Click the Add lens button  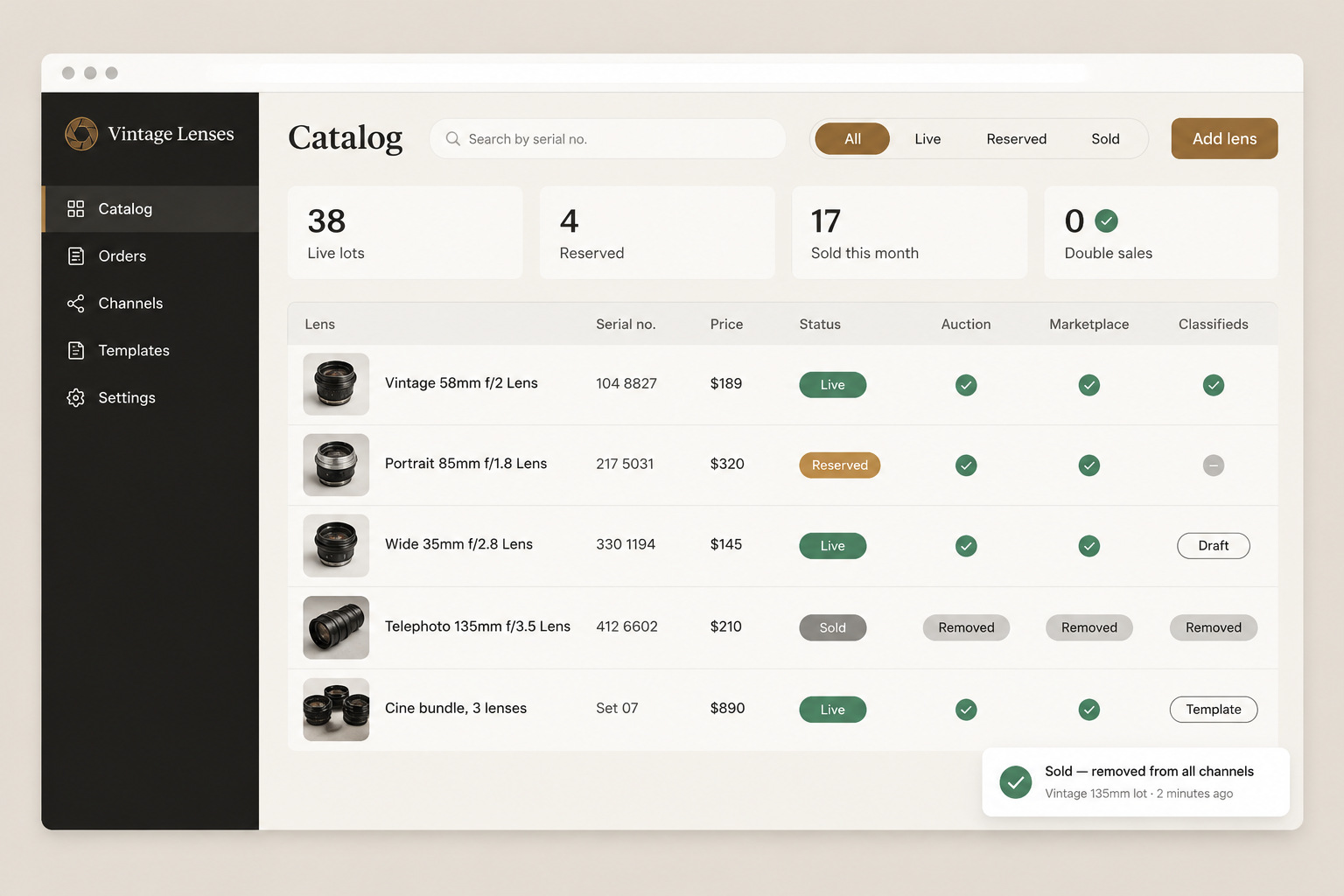pos(1224,138)
